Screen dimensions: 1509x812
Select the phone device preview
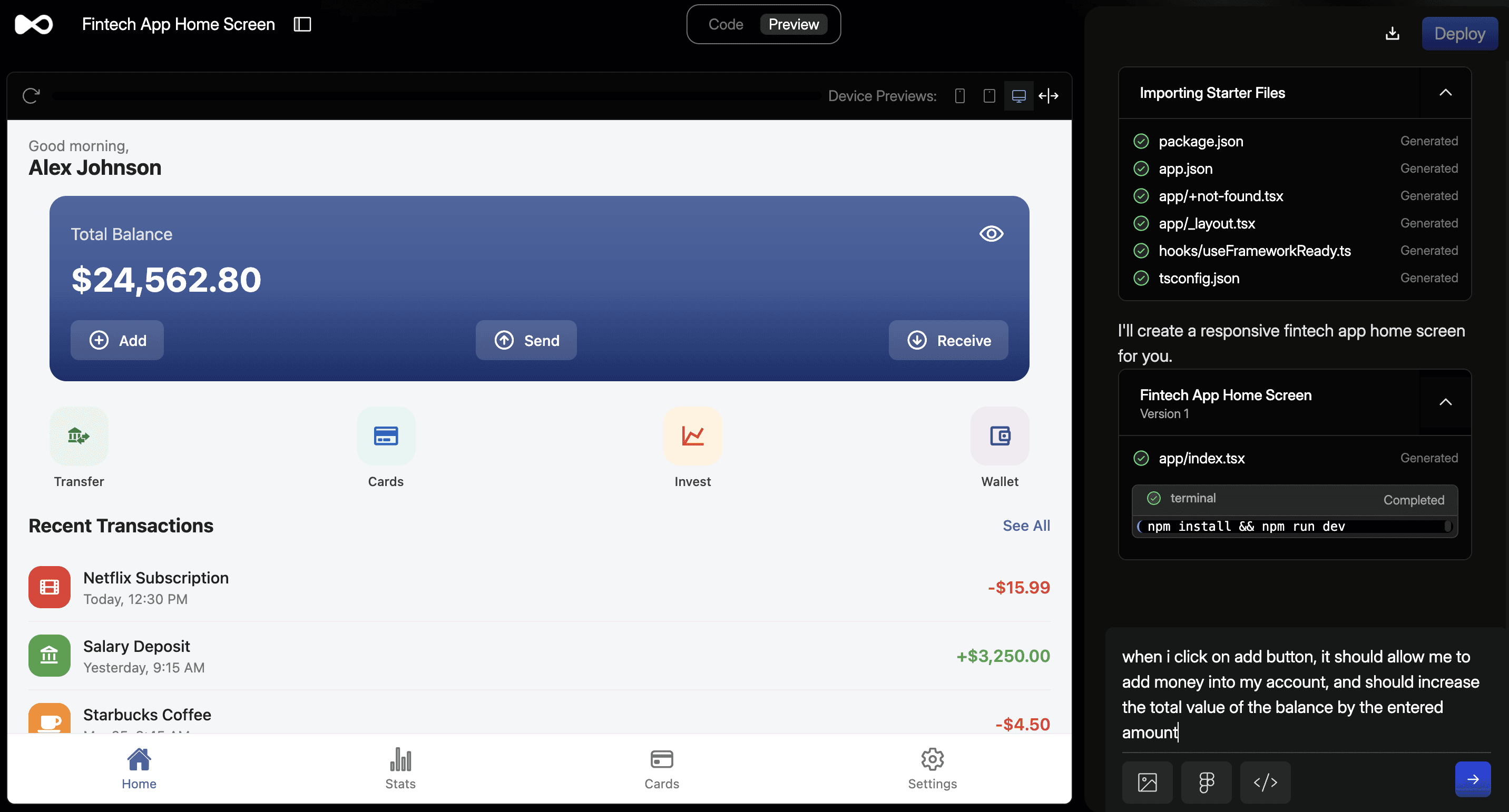coord(959,95)
